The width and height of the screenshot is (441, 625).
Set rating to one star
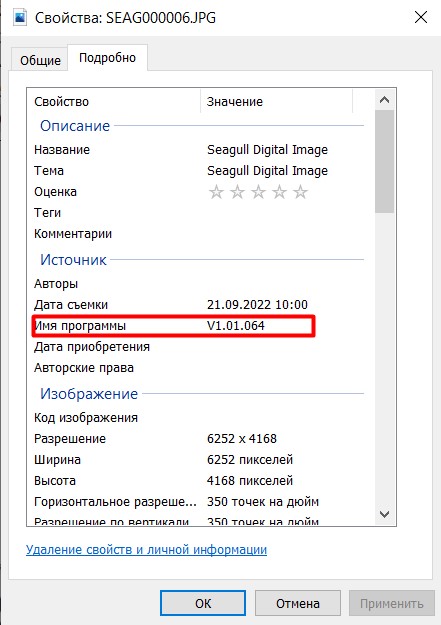[217, 192]
